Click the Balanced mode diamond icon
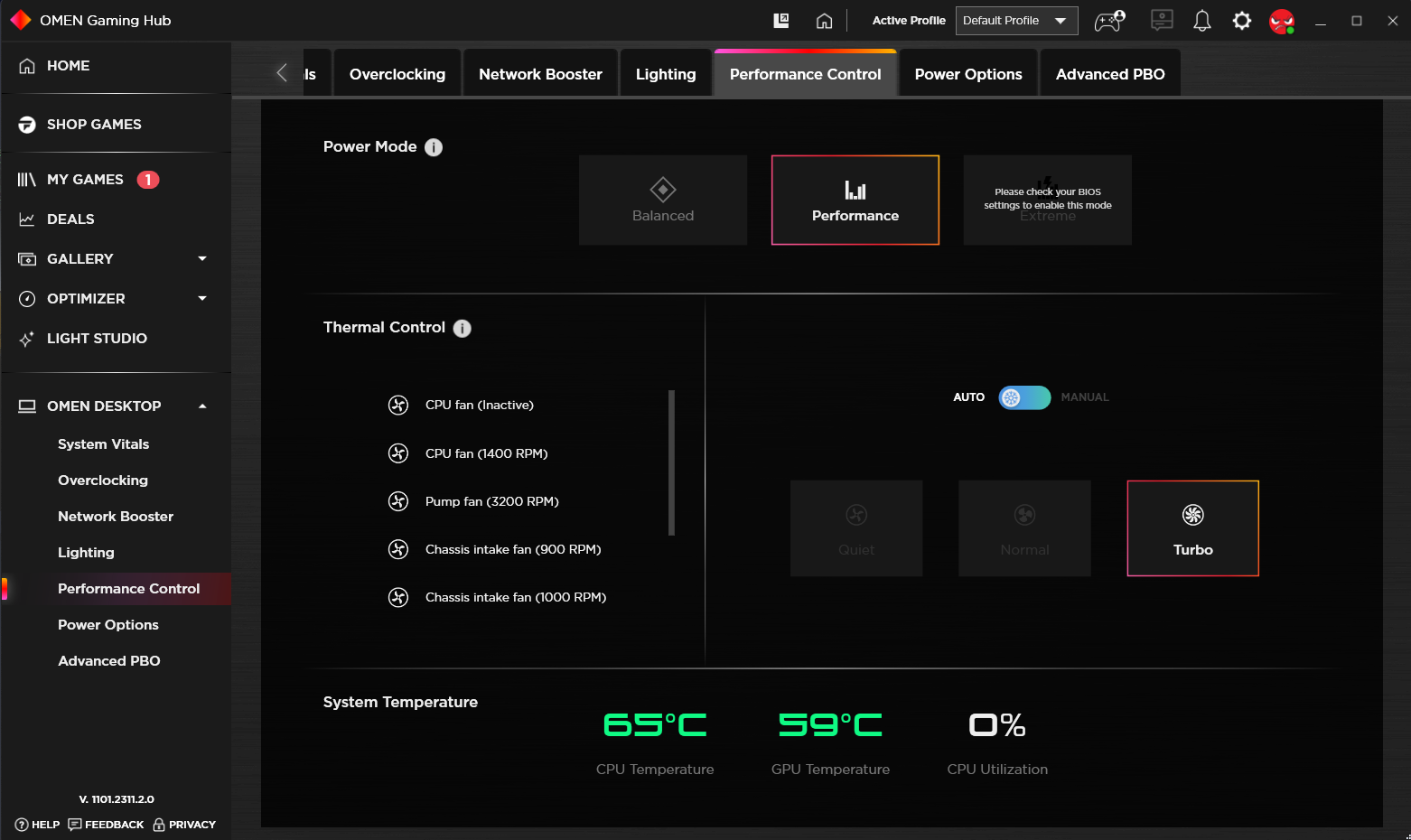 [663, 190]
